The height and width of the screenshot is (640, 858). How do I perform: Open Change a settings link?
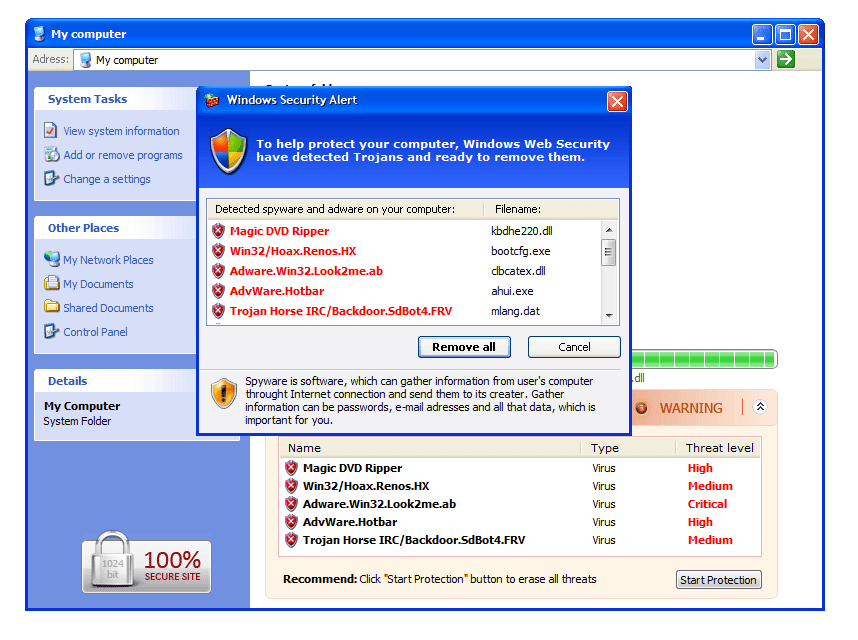click(107, 179)
